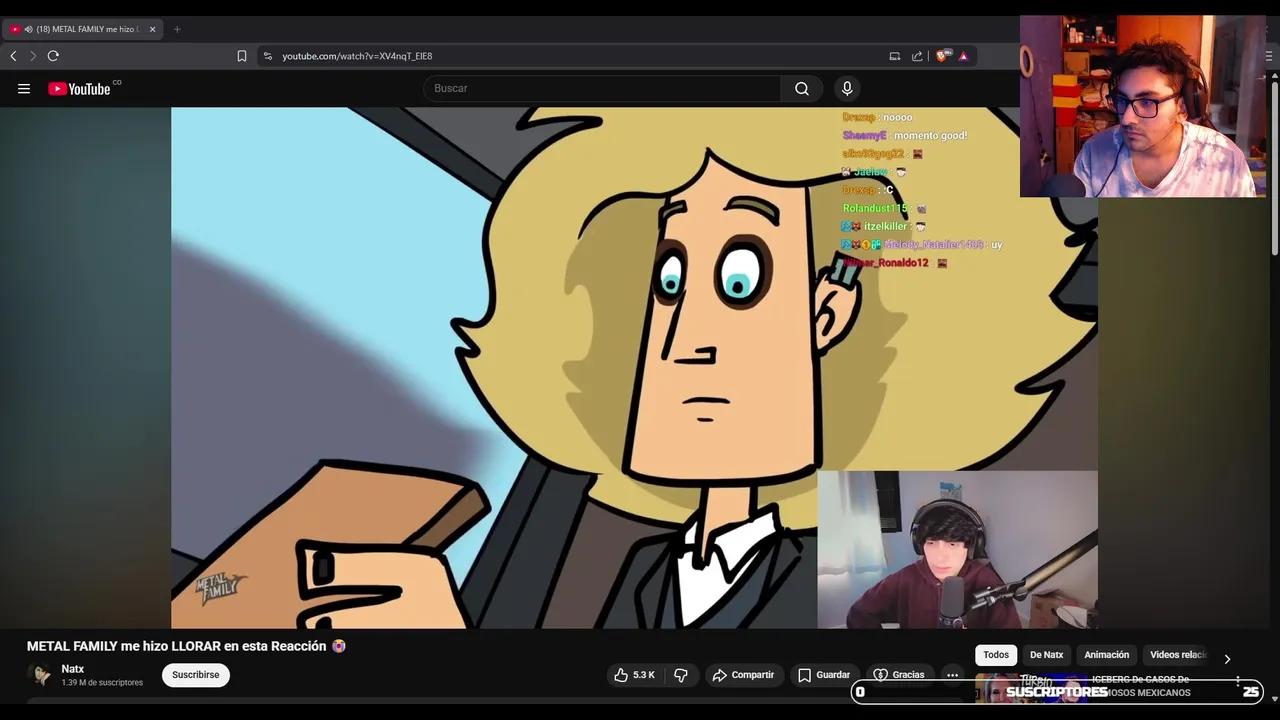This screenshot has height=720, width=1280.
Task: Open the options menu for the ICEBERG video
Action: [x=1238, y=681]
